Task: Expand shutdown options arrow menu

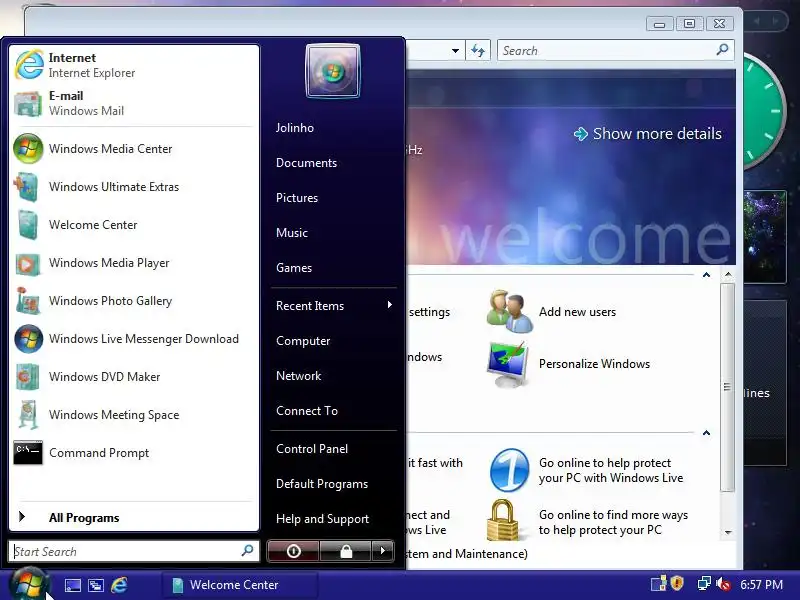Action: pyautogui.click(x=383, y=551)
